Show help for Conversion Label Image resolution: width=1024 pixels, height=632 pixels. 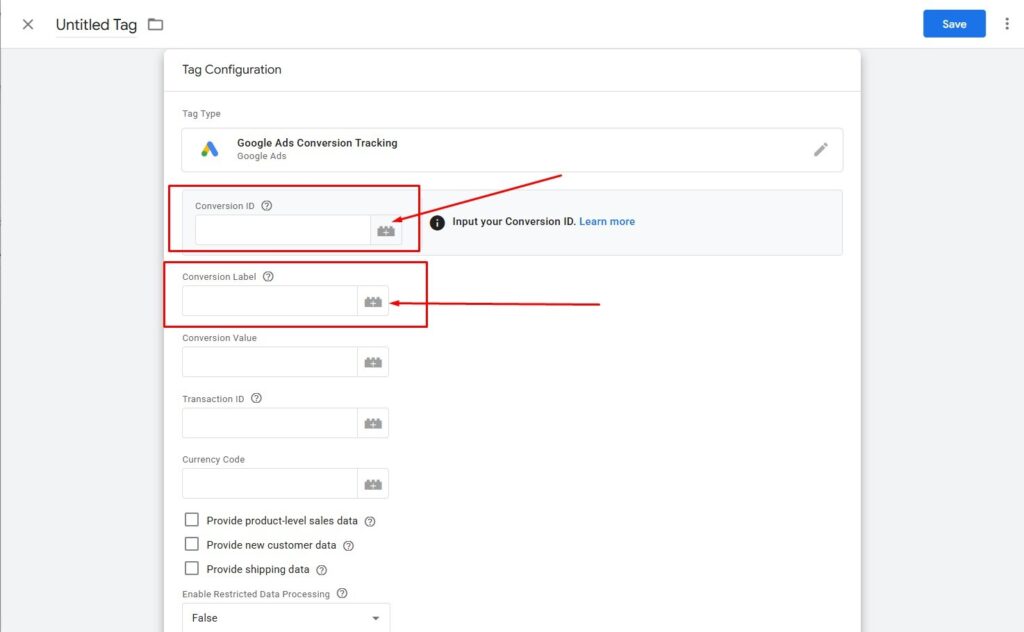[268, 277]
